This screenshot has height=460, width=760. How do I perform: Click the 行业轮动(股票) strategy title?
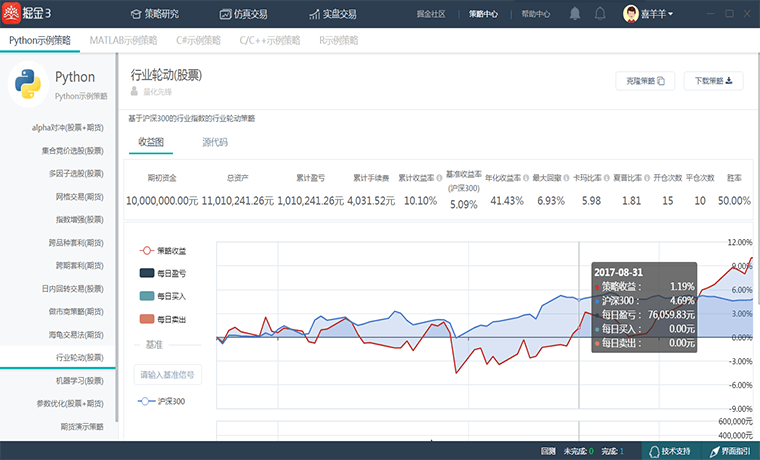tap(166, 75)
